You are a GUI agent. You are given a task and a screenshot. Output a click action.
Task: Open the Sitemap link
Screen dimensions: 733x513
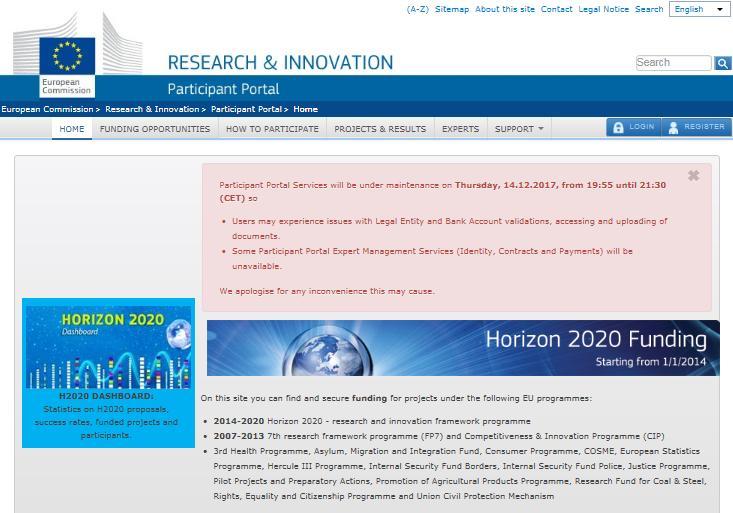pos(452,9)
